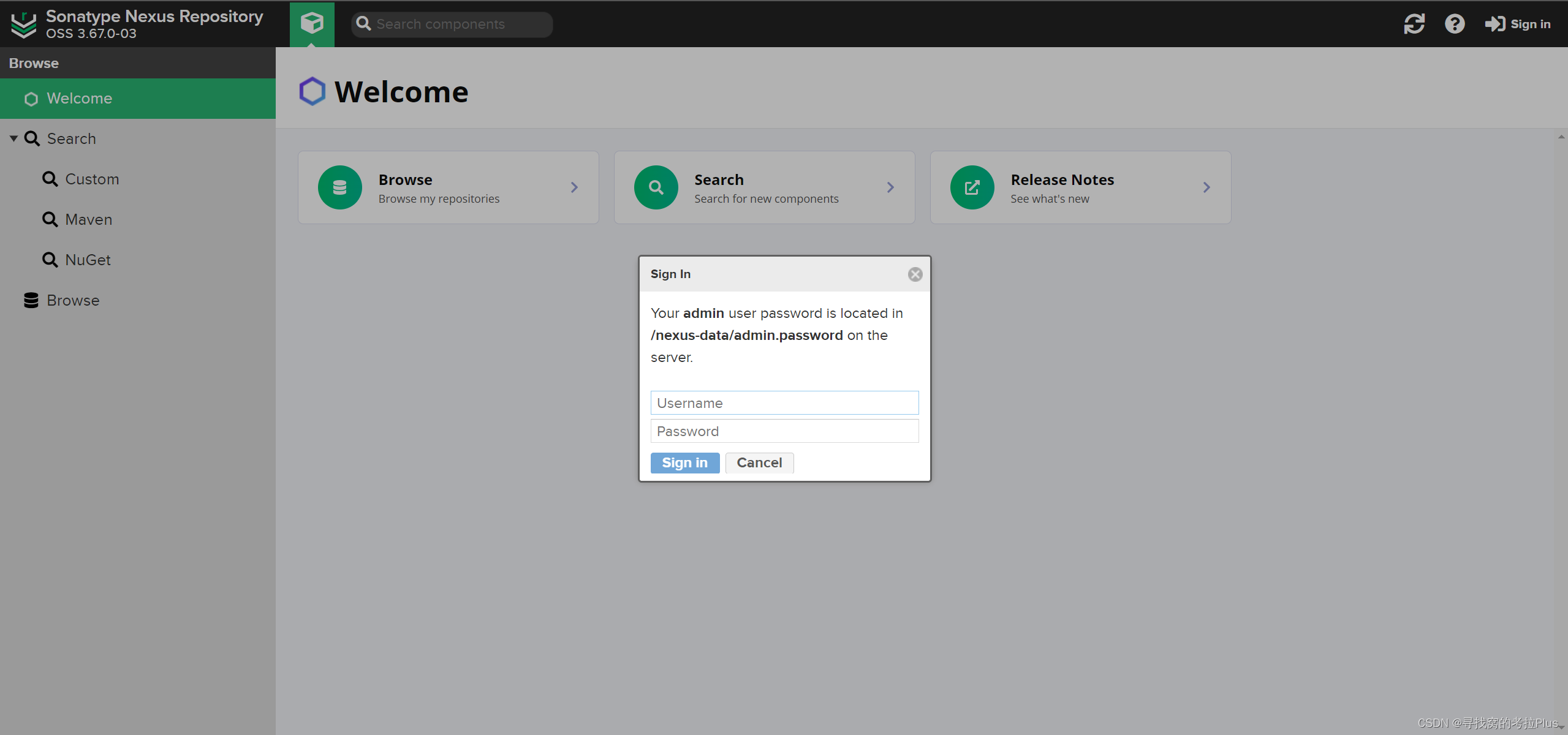1568x735 pixels.
Task: Click the magnifier icon beside Custom
Action: click(x=50, y=179)
